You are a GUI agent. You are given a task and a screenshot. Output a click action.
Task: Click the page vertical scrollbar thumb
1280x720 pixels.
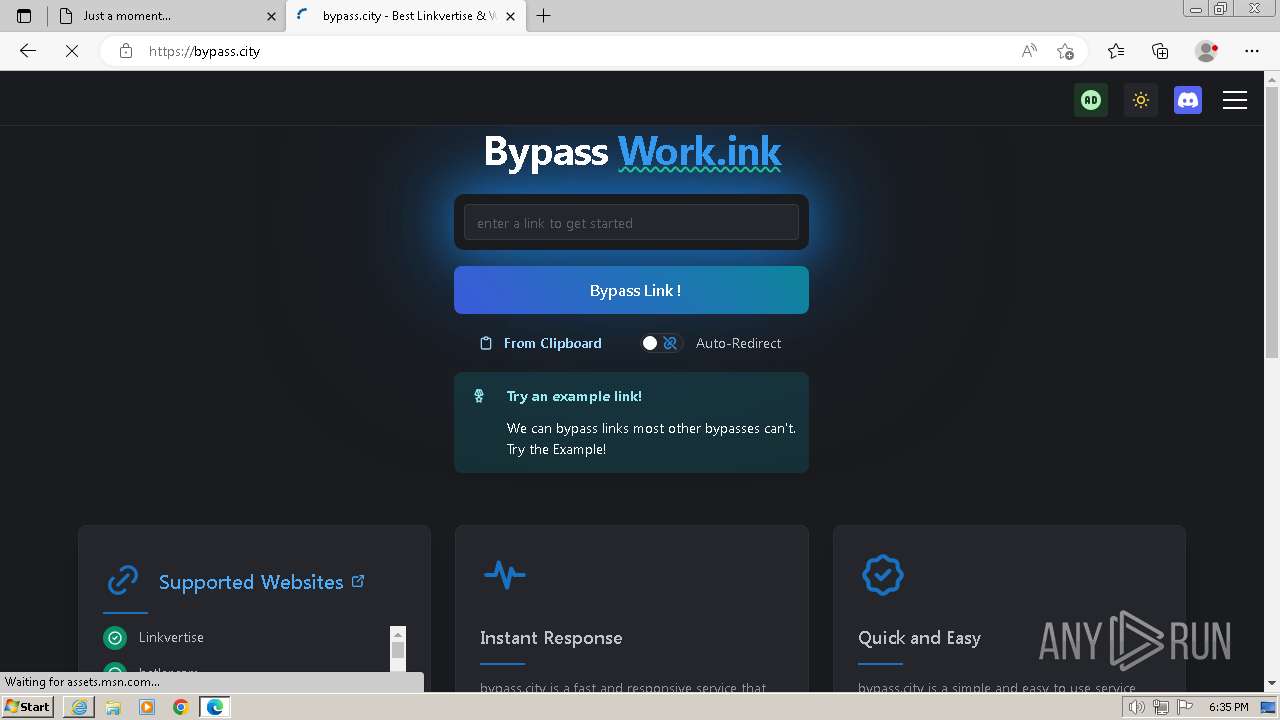[x=1272, y=220]
